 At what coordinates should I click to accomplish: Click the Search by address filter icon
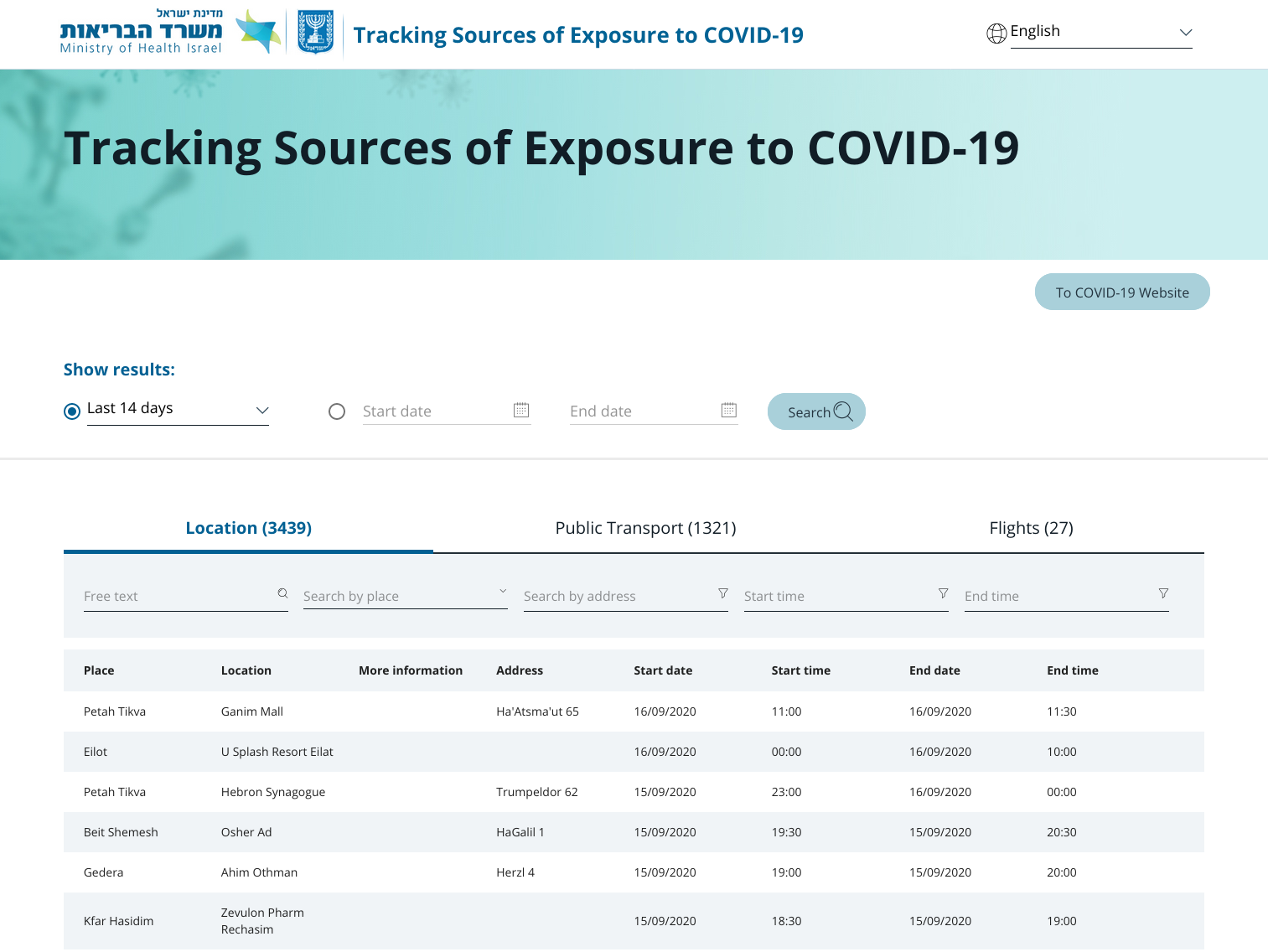point(723,593)
